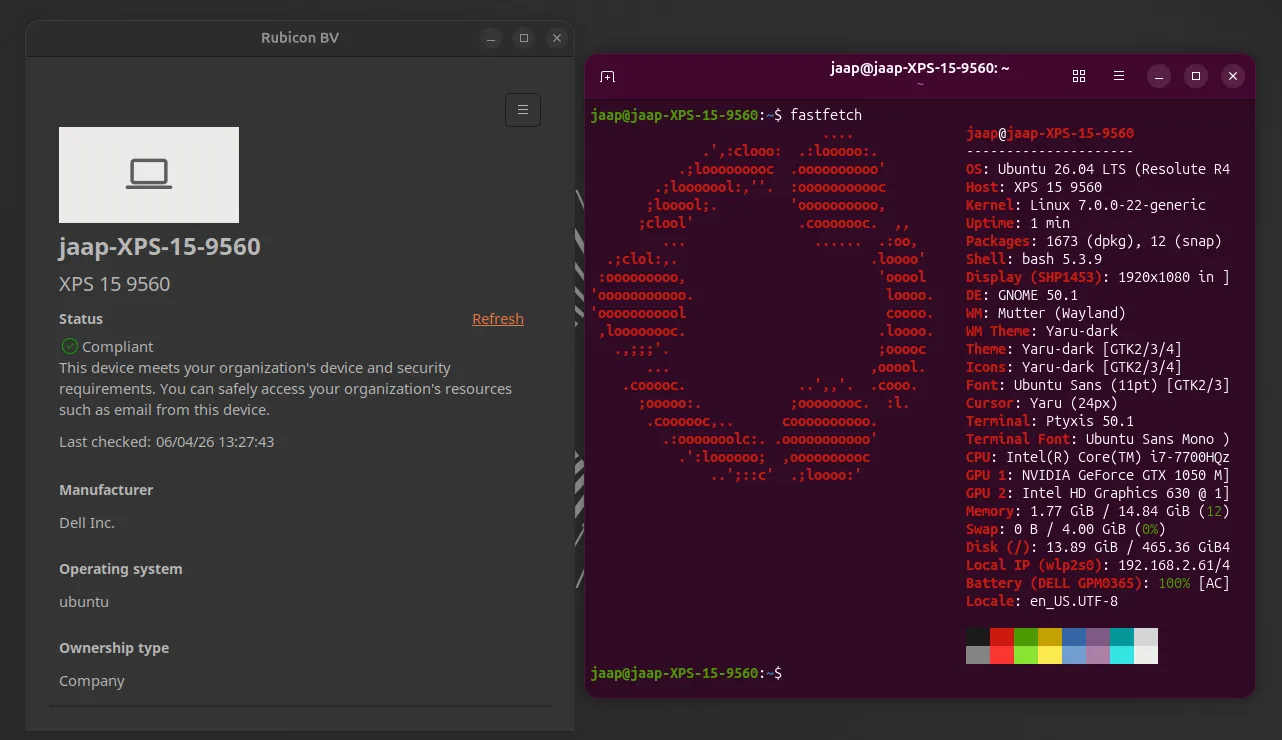Click the compliance description paragraph
The image size is (1282, 740).
pyautogui.click(x=285, y=389)
